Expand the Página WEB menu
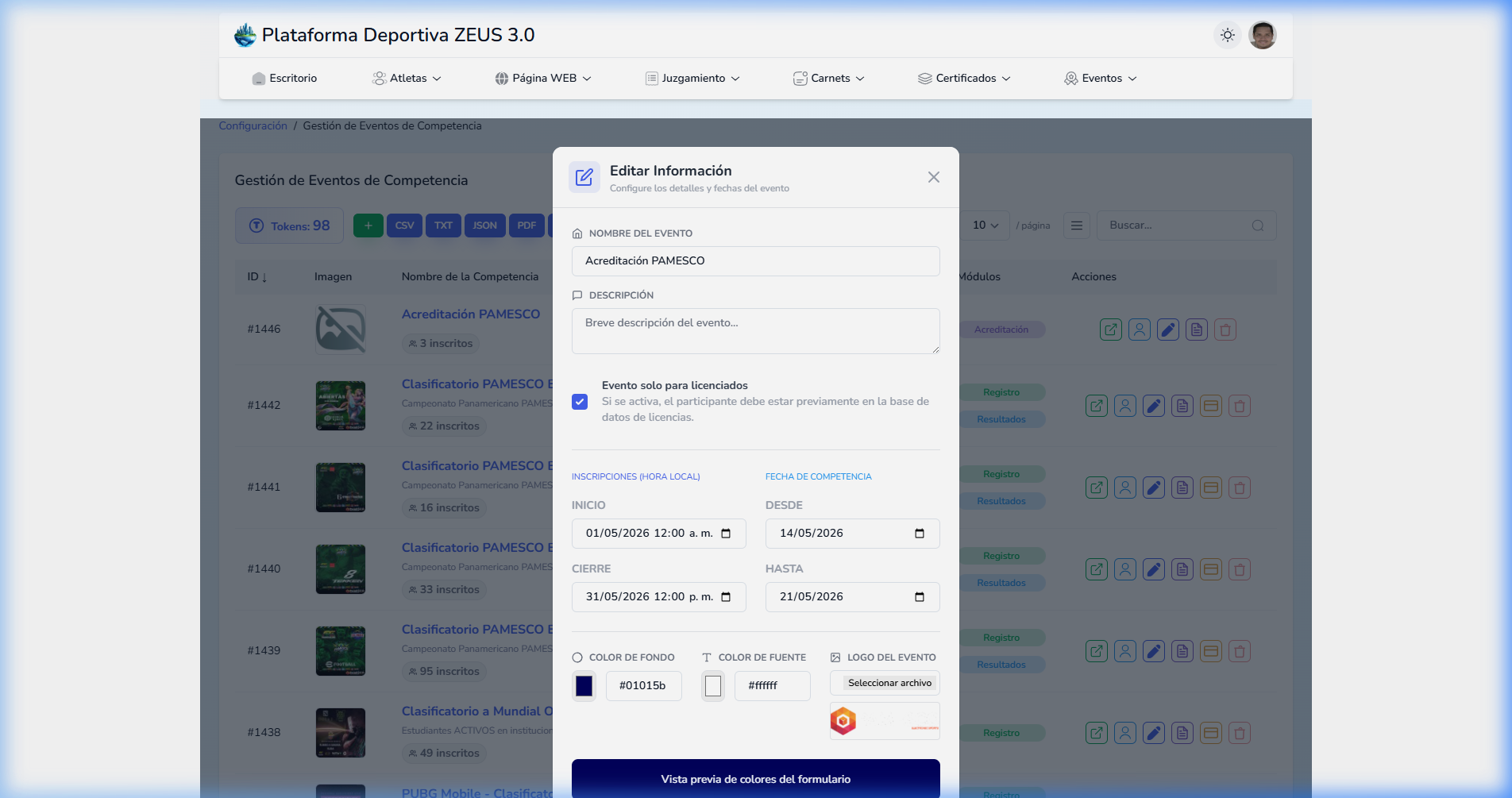The height and width of the screenshot is (798, 1512). [x=543, y=78]
